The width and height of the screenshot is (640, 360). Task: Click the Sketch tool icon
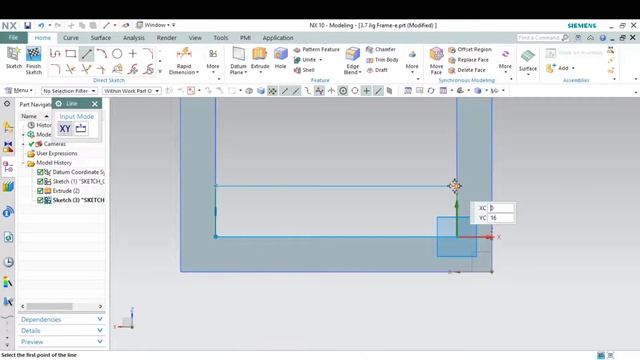(13, 53)
